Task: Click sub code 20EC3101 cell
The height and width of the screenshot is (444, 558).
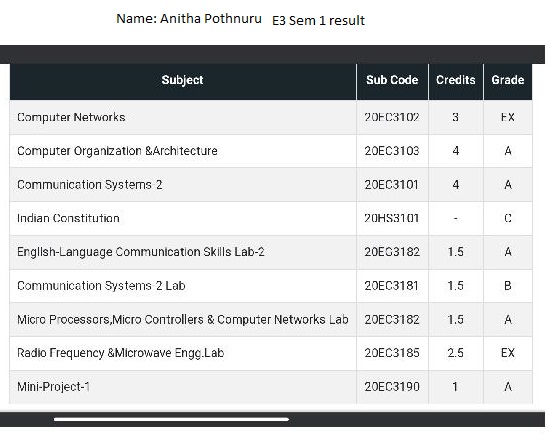Action: (392, 185)
